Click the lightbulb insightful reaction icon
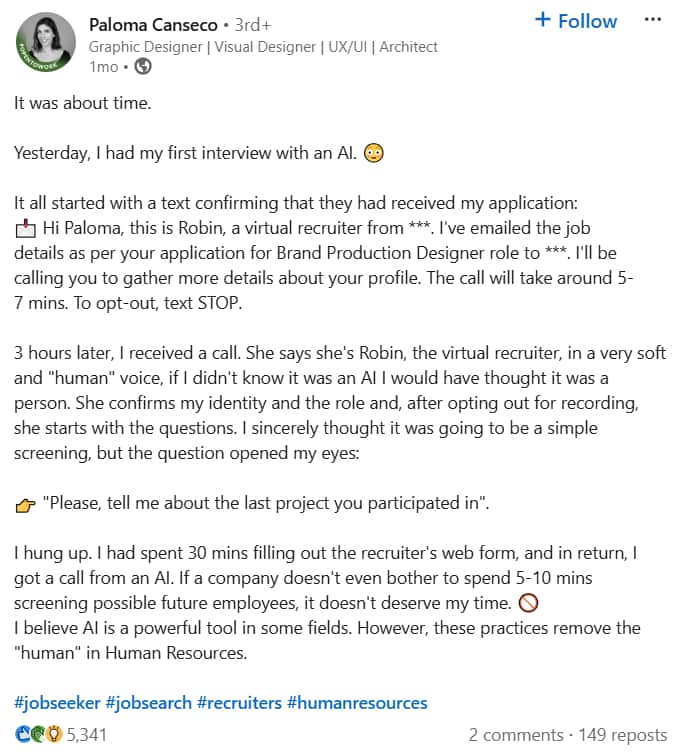Image resolution: width=683 pixels, height=752 pixels. pyautogui.click(x=55, y=734)
